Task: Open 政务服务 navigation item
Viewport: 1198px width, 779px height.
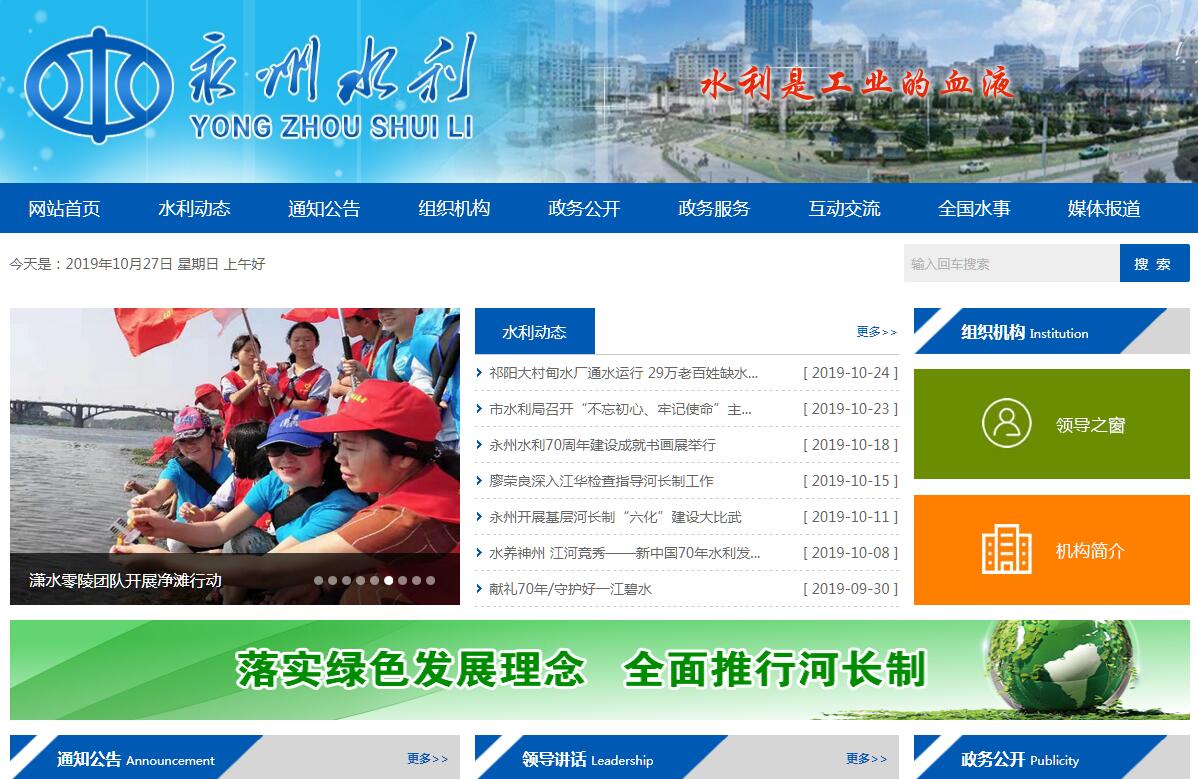Action: tap(714, 208)
